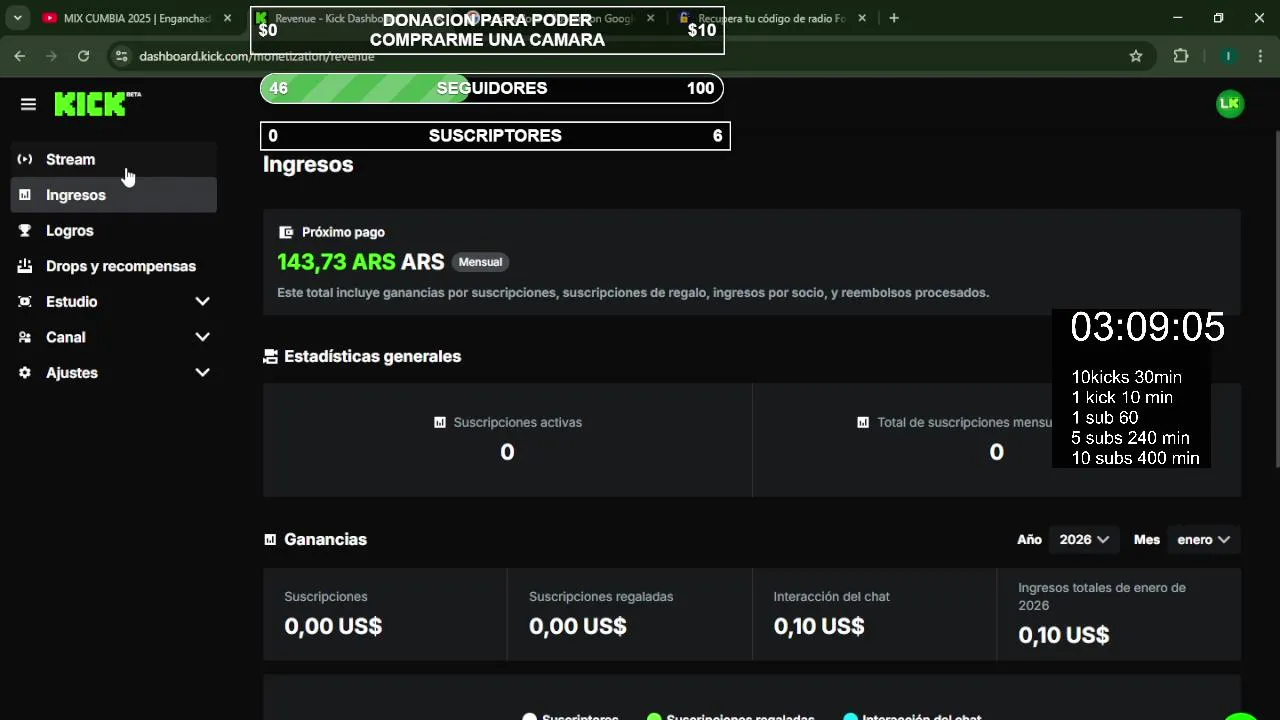This screenshot has width=1280, height=720.
Task: Expand the Estudio submenu chevron
Action: point(202,301)
